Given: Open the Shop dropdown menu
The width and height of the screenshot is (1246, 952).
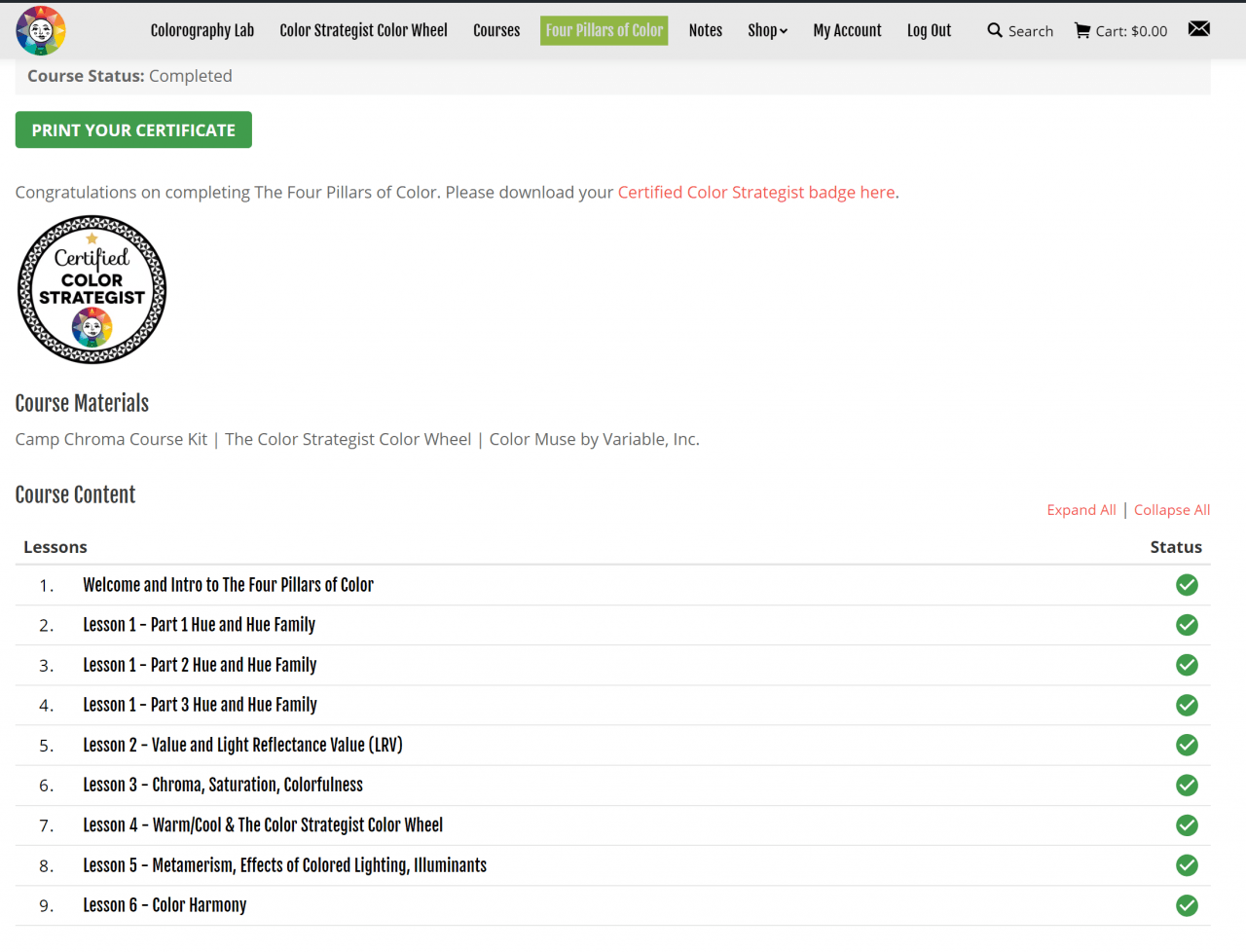Looking at the screenshot, I should click(x=767, y=30).
